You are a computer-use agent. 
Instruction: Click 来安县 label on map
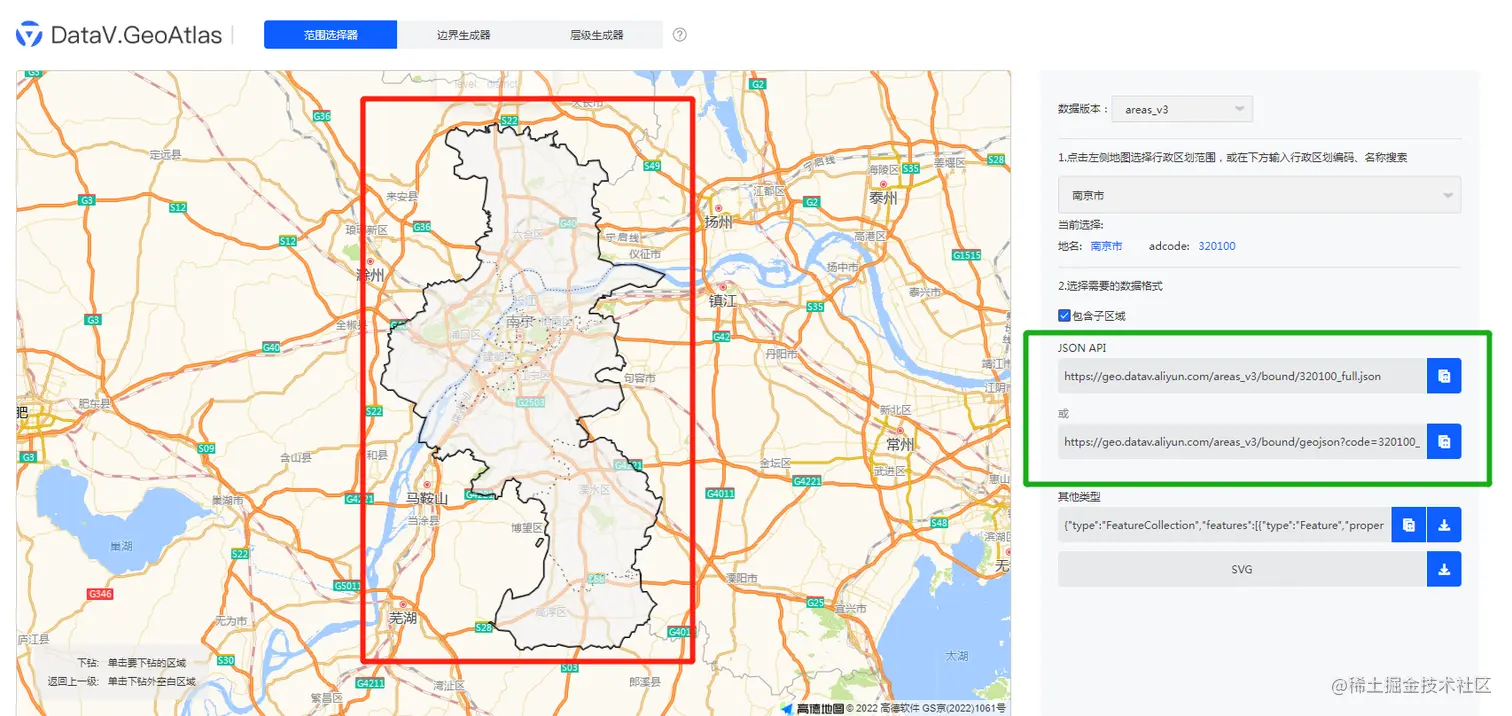click(x=402, y=197)
